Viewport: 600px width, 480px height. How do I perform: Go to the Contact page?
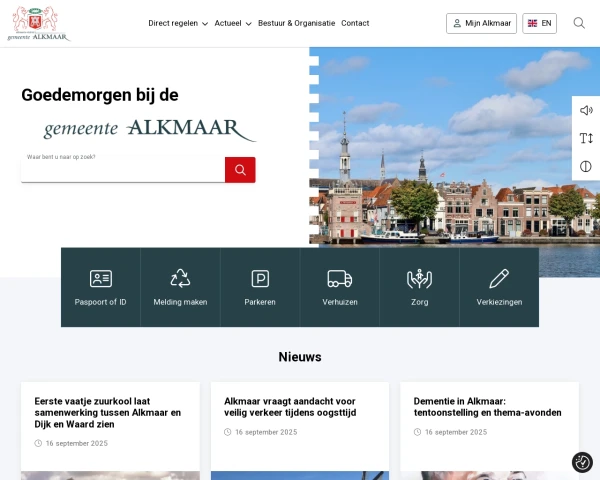(x=355, y=23)
